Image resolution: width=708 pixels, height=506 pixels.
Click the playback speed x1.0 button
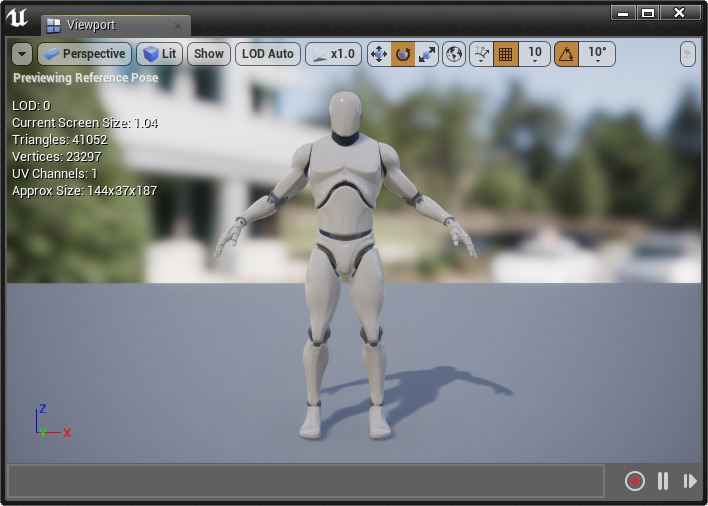pyautogui.click(x=333, y=54)
